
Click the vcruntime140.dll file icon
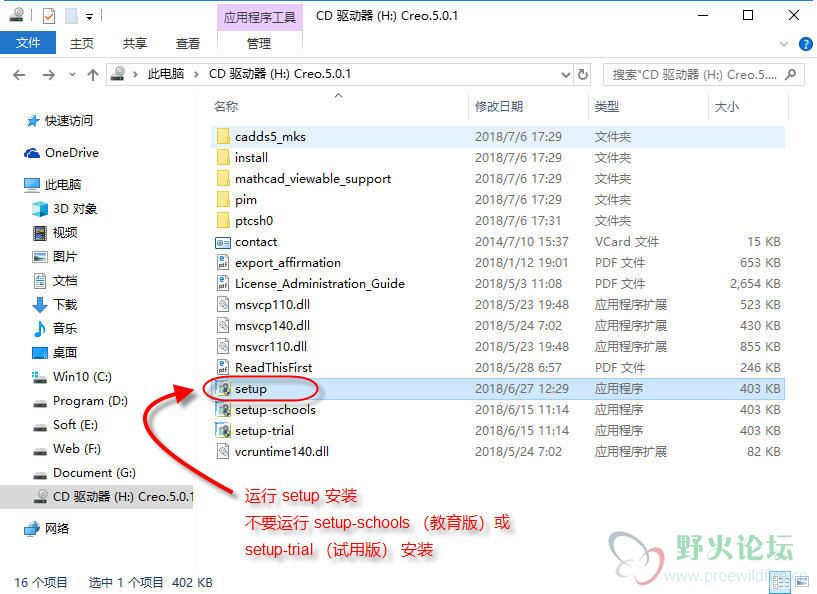(x=223, y=451)
